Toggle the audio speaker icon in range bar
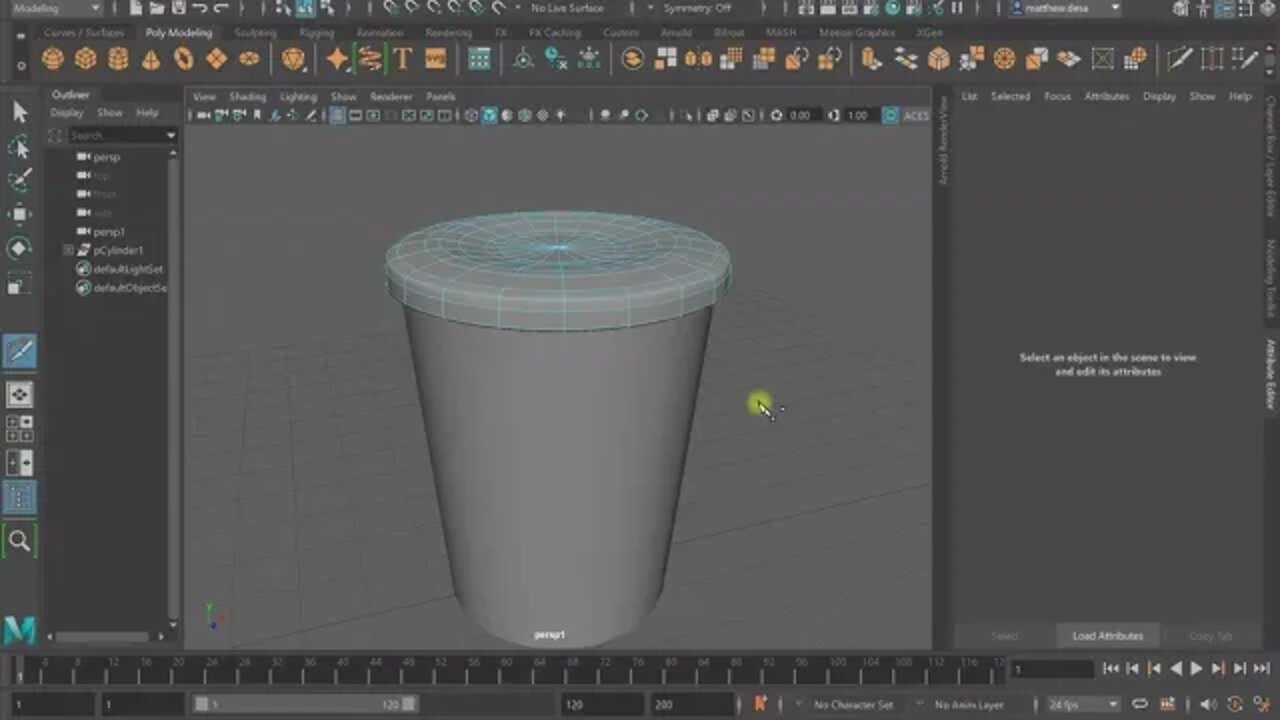 (1209, 705)
